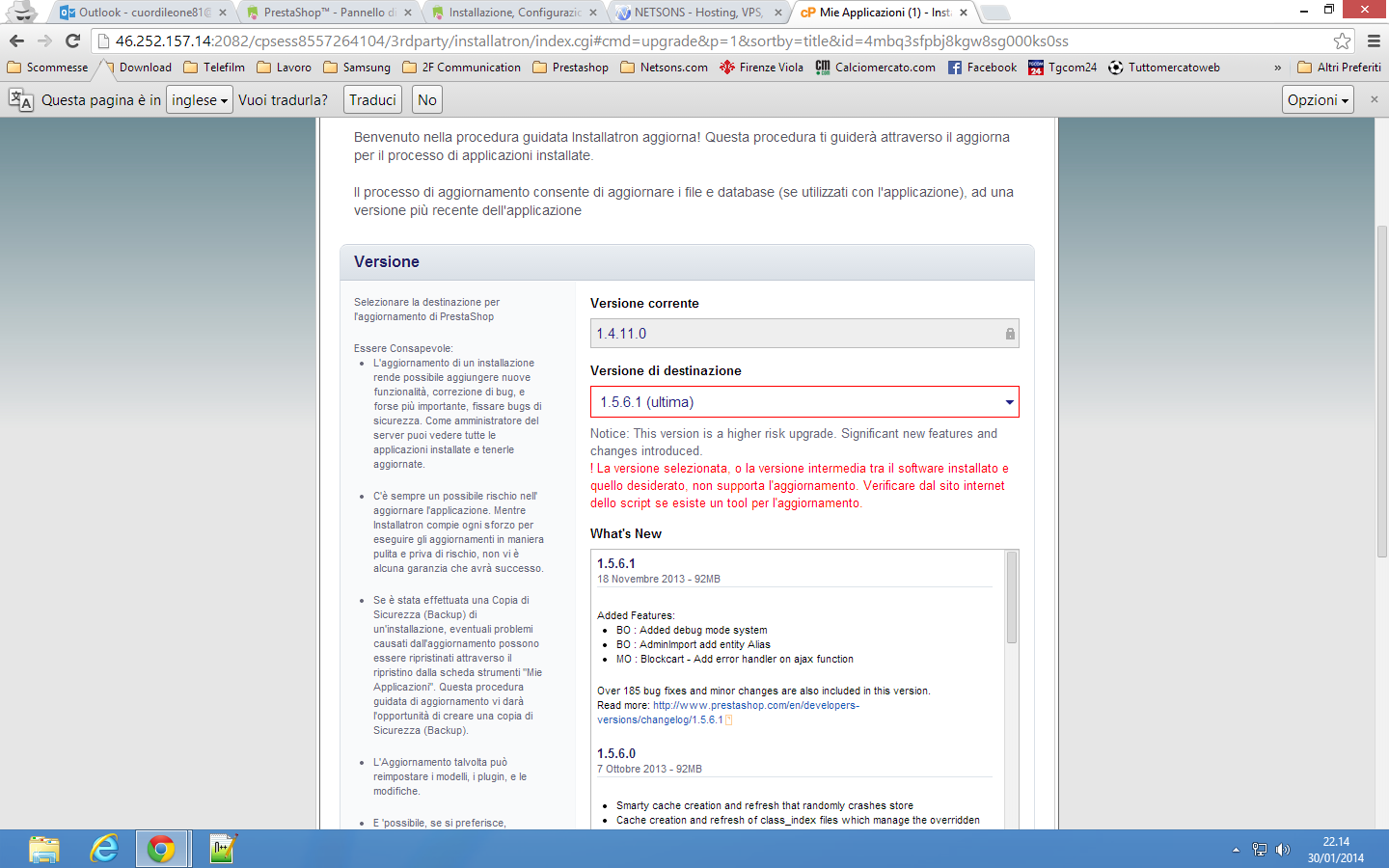Screen dimensions: 1389x868
Task: Click the translate icon in the translation bar
Action: click(20, 100)
